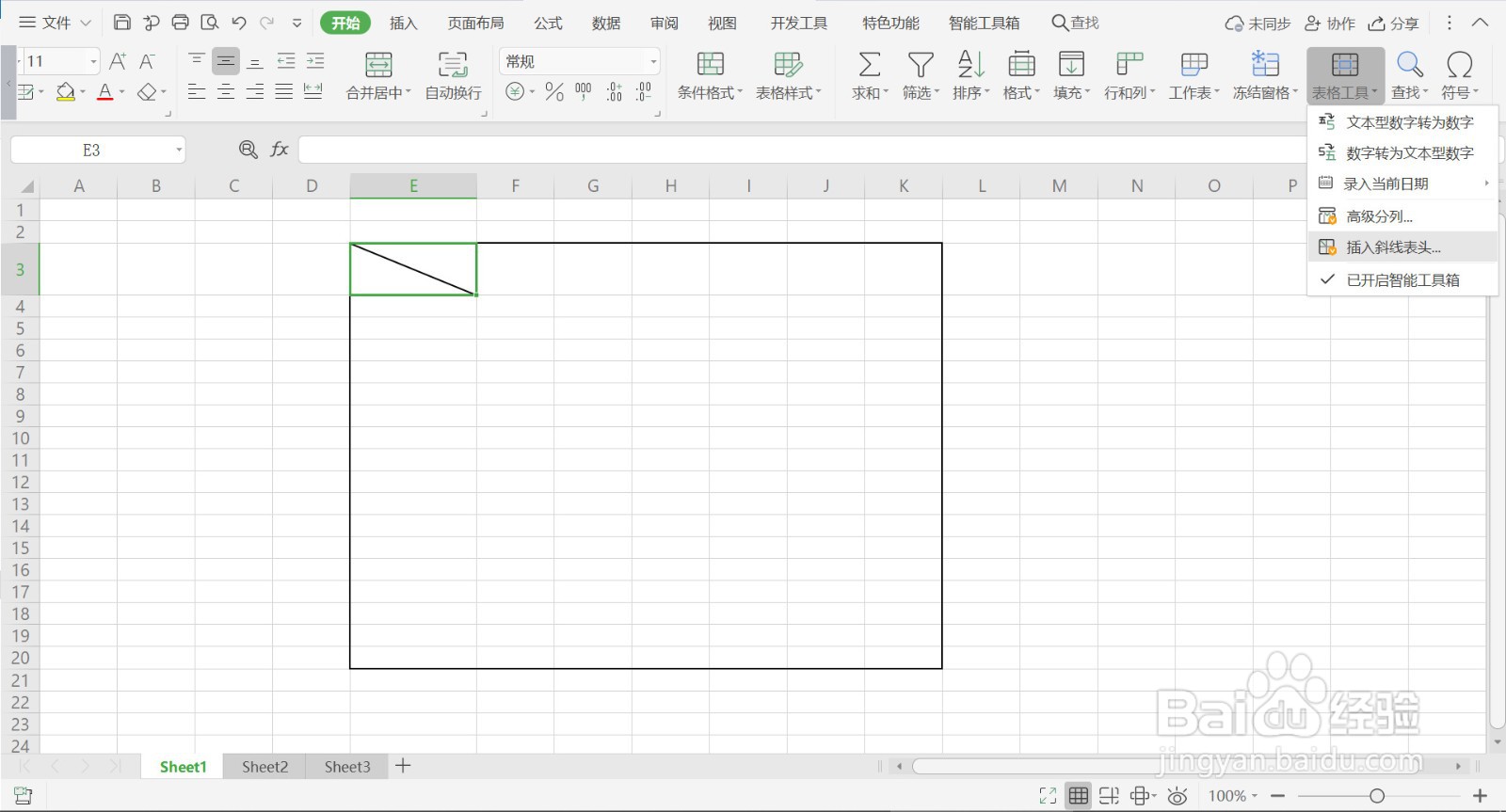The height and width of the screenshot is (812, 1506).
Task: Click the Merge and Center icon
Action: click(378, 65)
